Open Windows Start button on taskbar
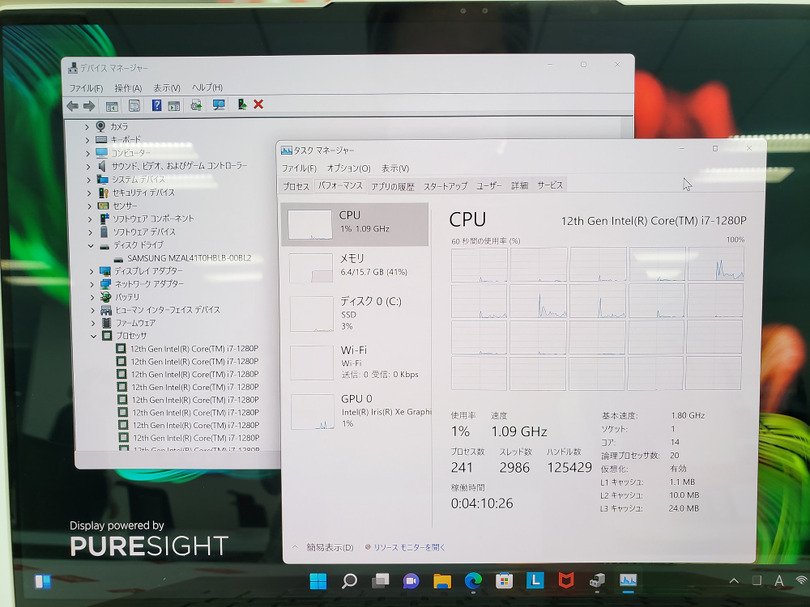This screenshot has height=607, width=810. (x=318, y=581)
